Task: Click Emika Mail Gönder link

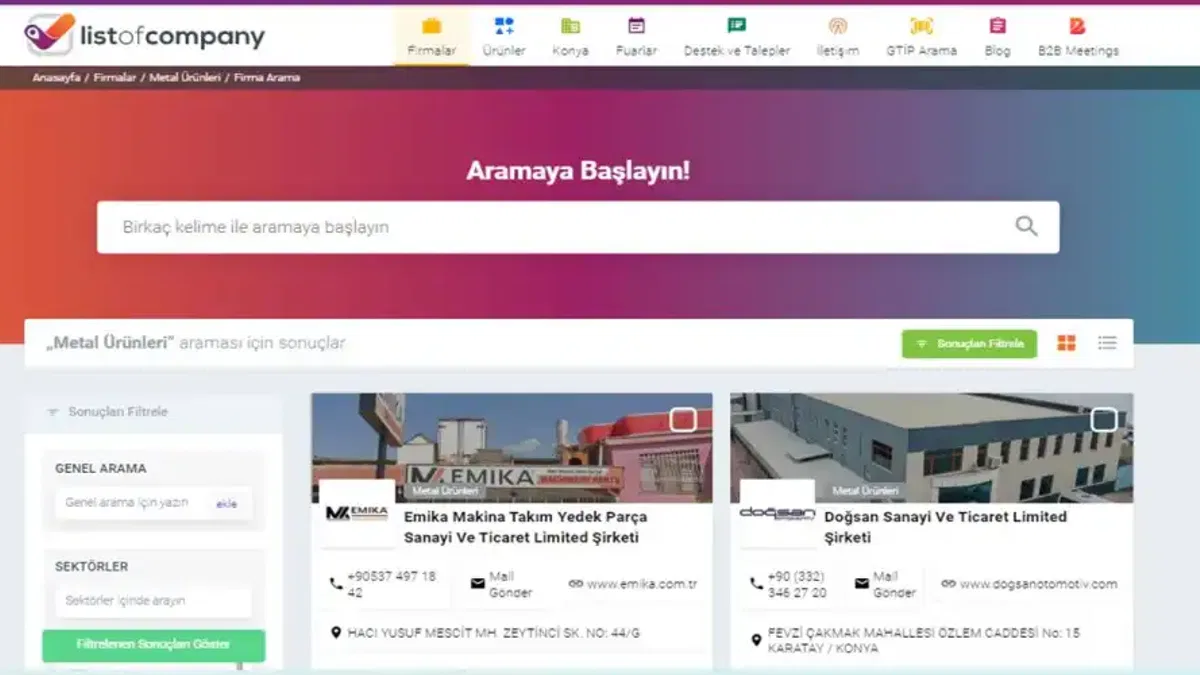Action: click(x=510, y=585)
